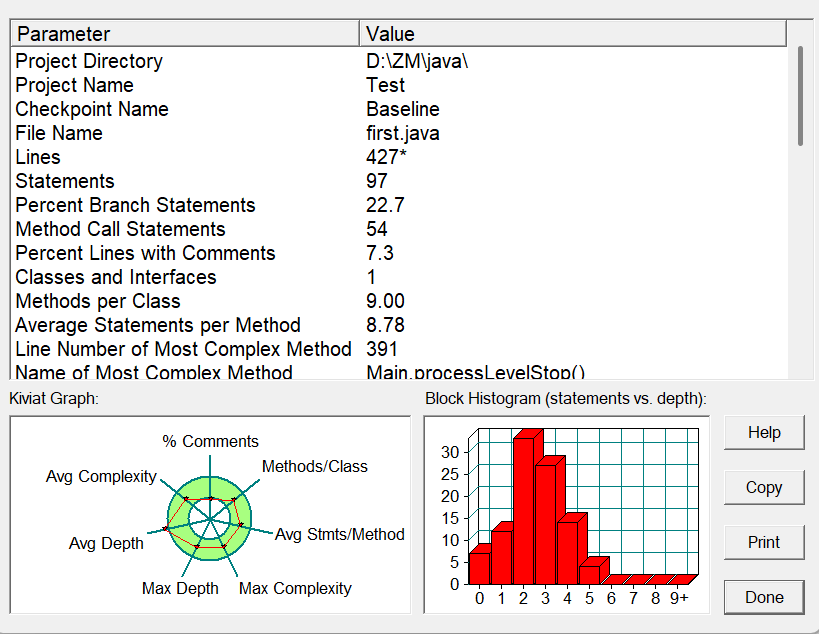
Task: Click the 22.7 value
Action: [x=385, y=205]
